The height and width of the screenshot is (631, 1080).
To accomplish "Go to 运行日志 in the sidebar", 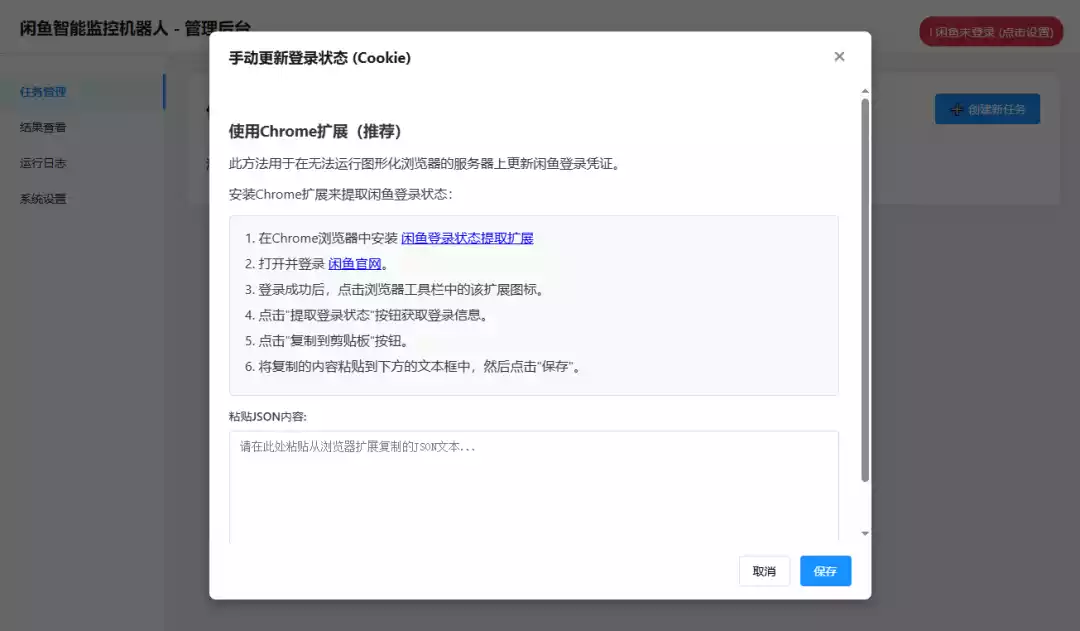I will point(43,163).
